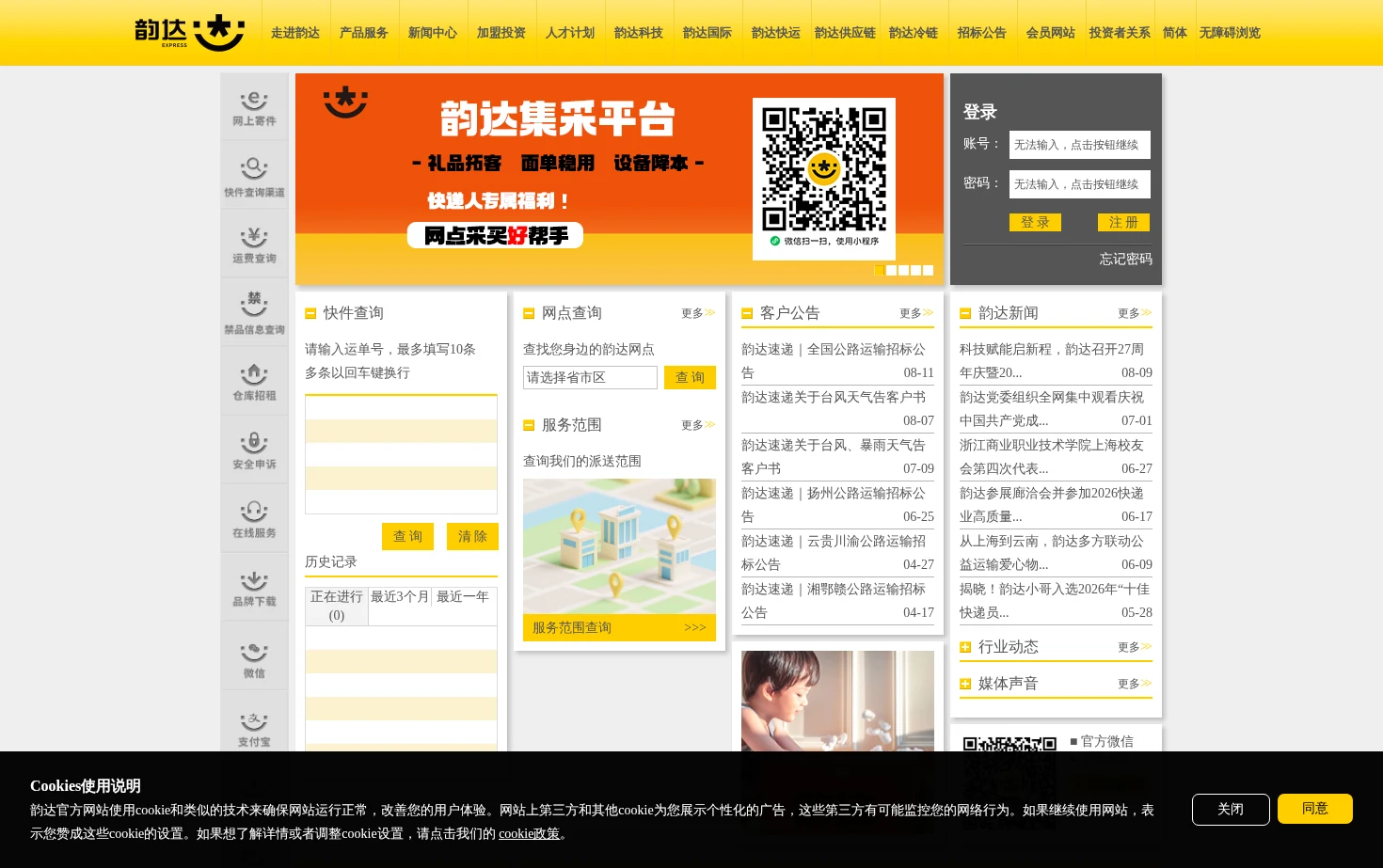1383x868 pixels.
Task: Collapse the 韵达新闻 section icon
Action: point(965,313)
